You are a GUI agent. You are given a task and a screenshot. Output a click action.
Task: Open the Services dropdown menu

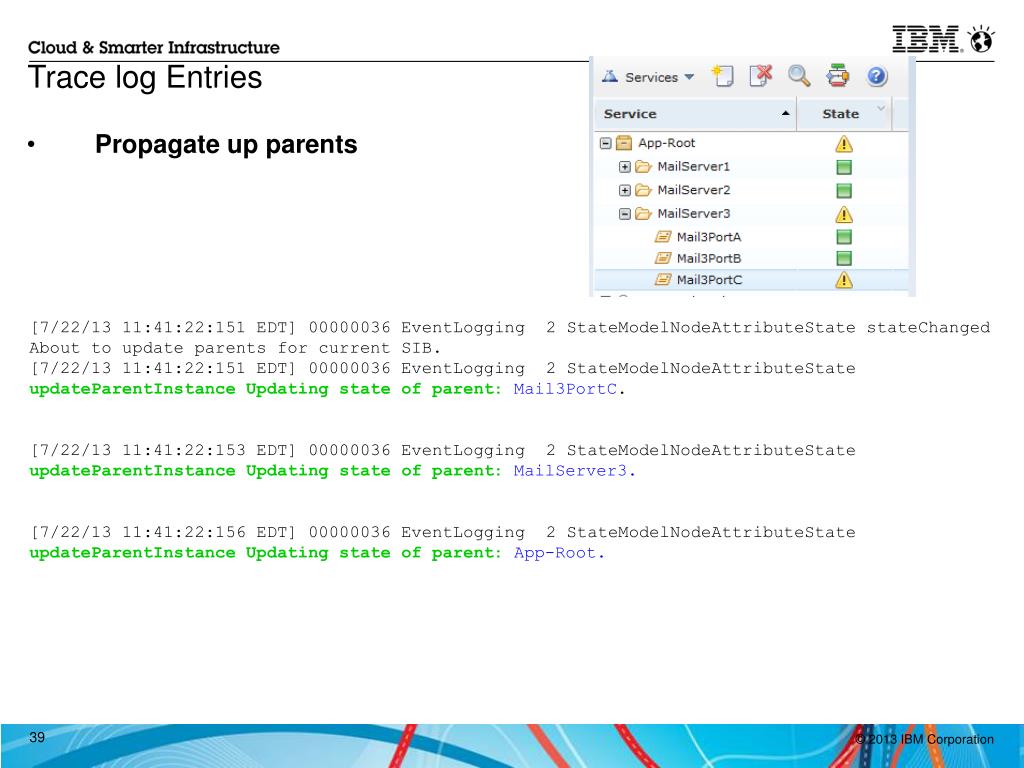(648, 77)
